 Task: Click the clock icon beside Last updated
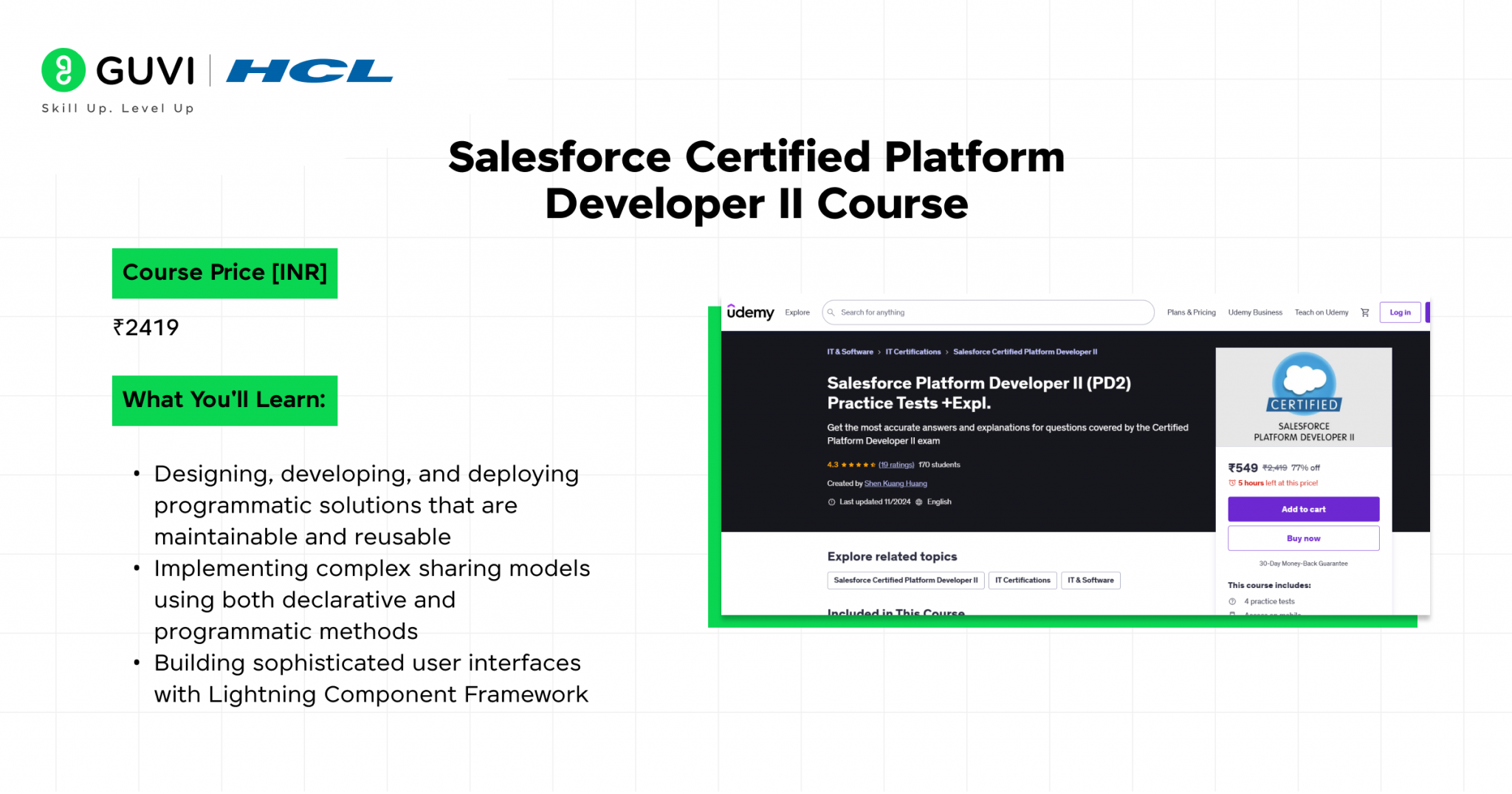pos(831,502)
